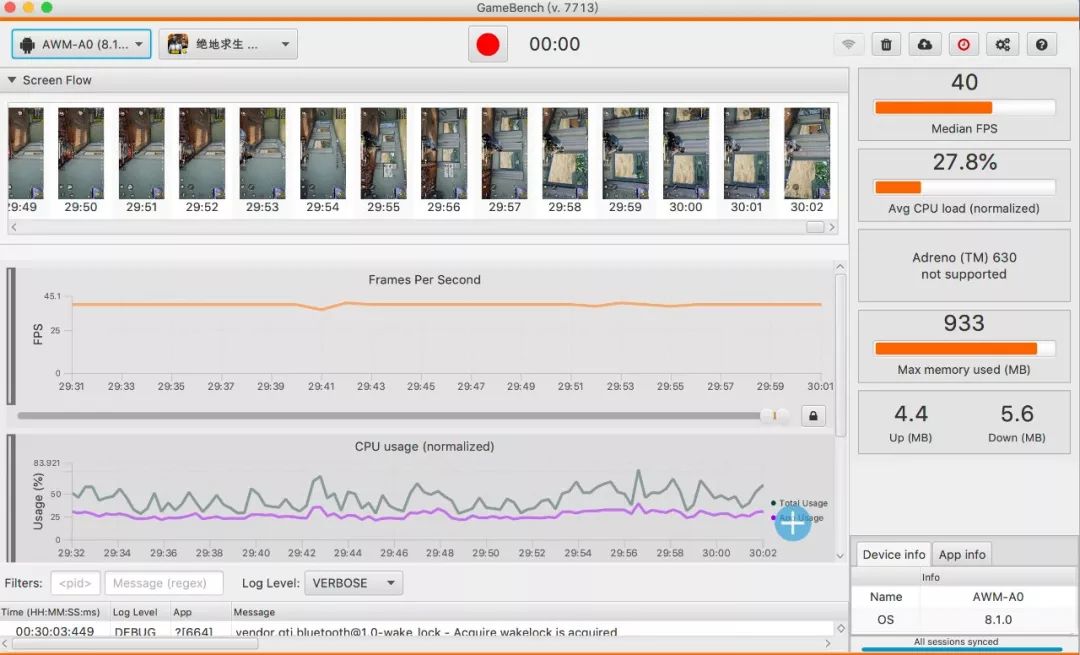
Task: Click the CPU usage (normalized) chart title
Action: click(x=424, y=446)
